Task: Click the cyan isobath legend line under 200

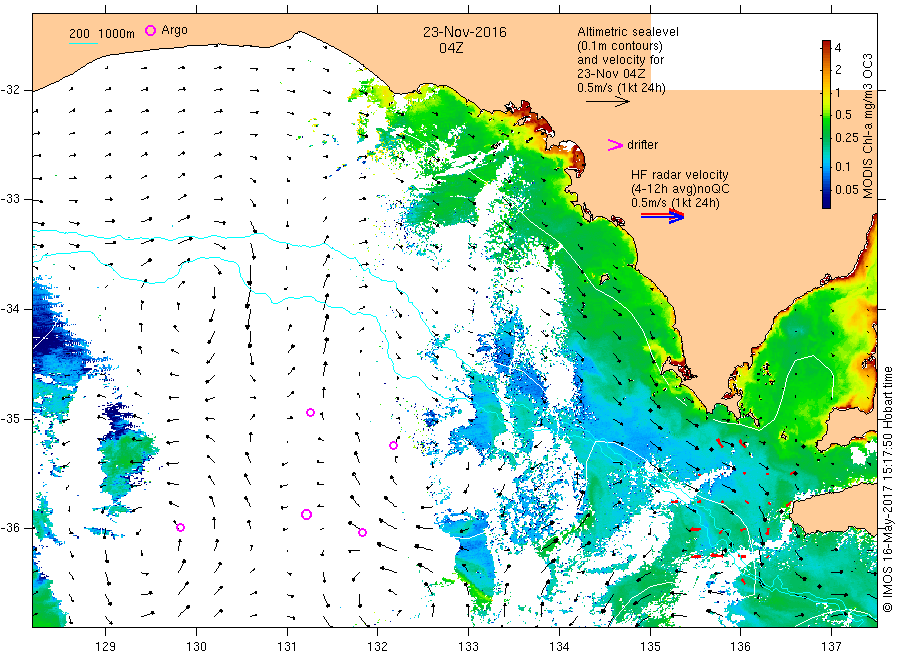Action: click(83, 43)
